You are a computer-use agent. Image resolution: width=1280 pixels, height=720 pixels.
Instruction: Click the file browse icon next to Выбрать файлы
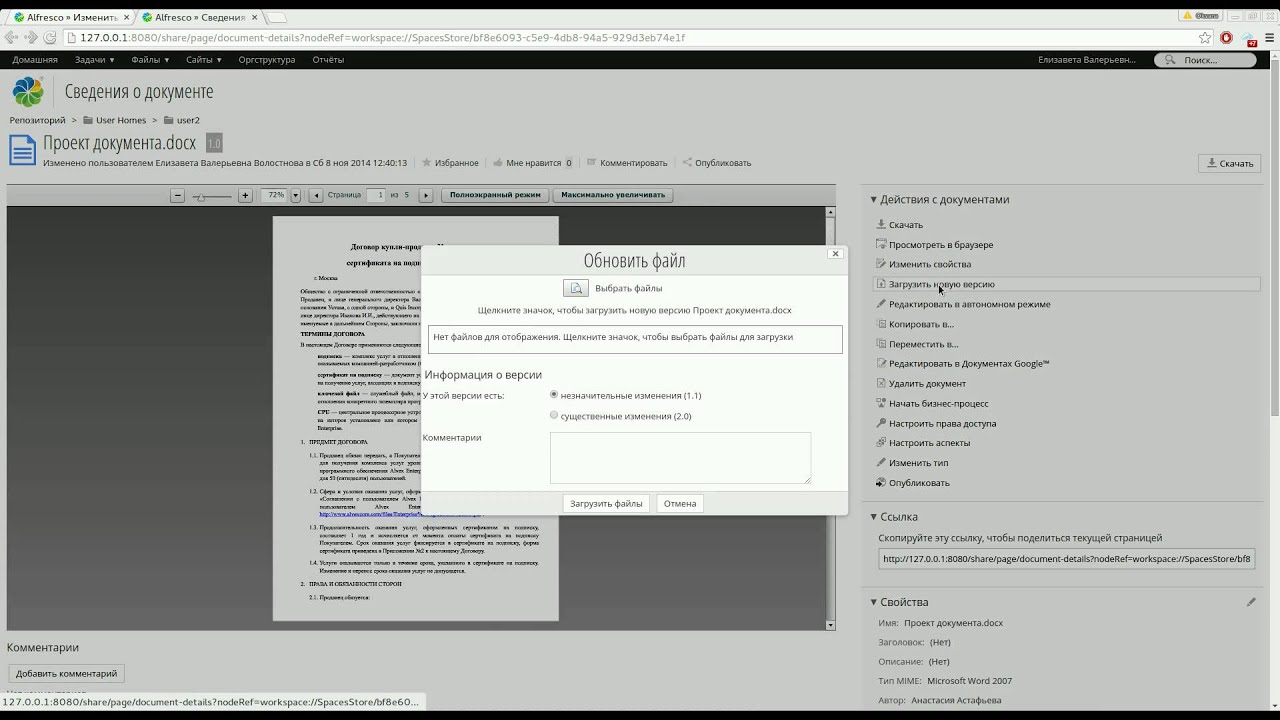[575, 288]
